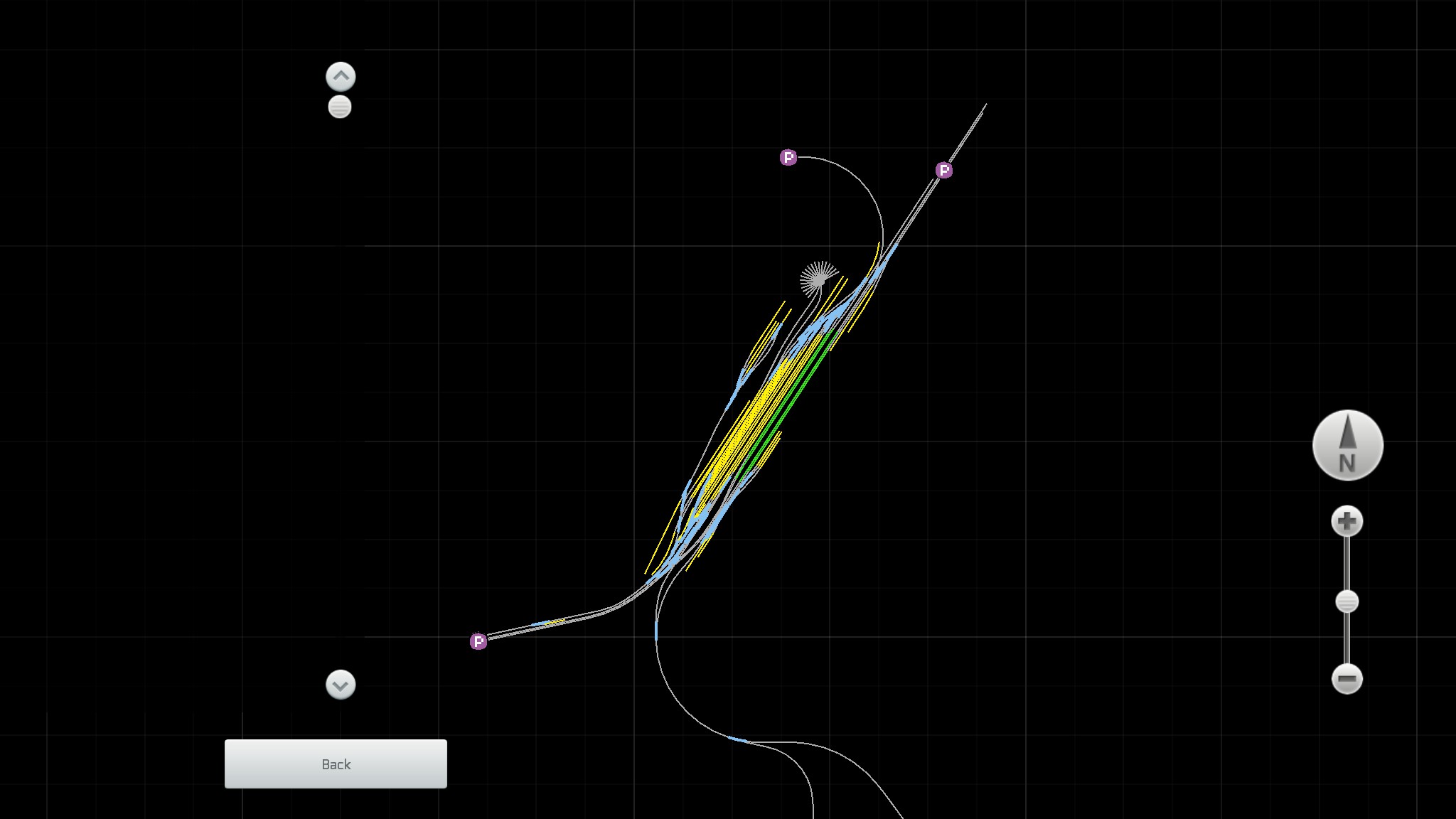The image size is (1456, 819).
Task: Select the P marker on northeast main line
Action: tap(943, 170)
